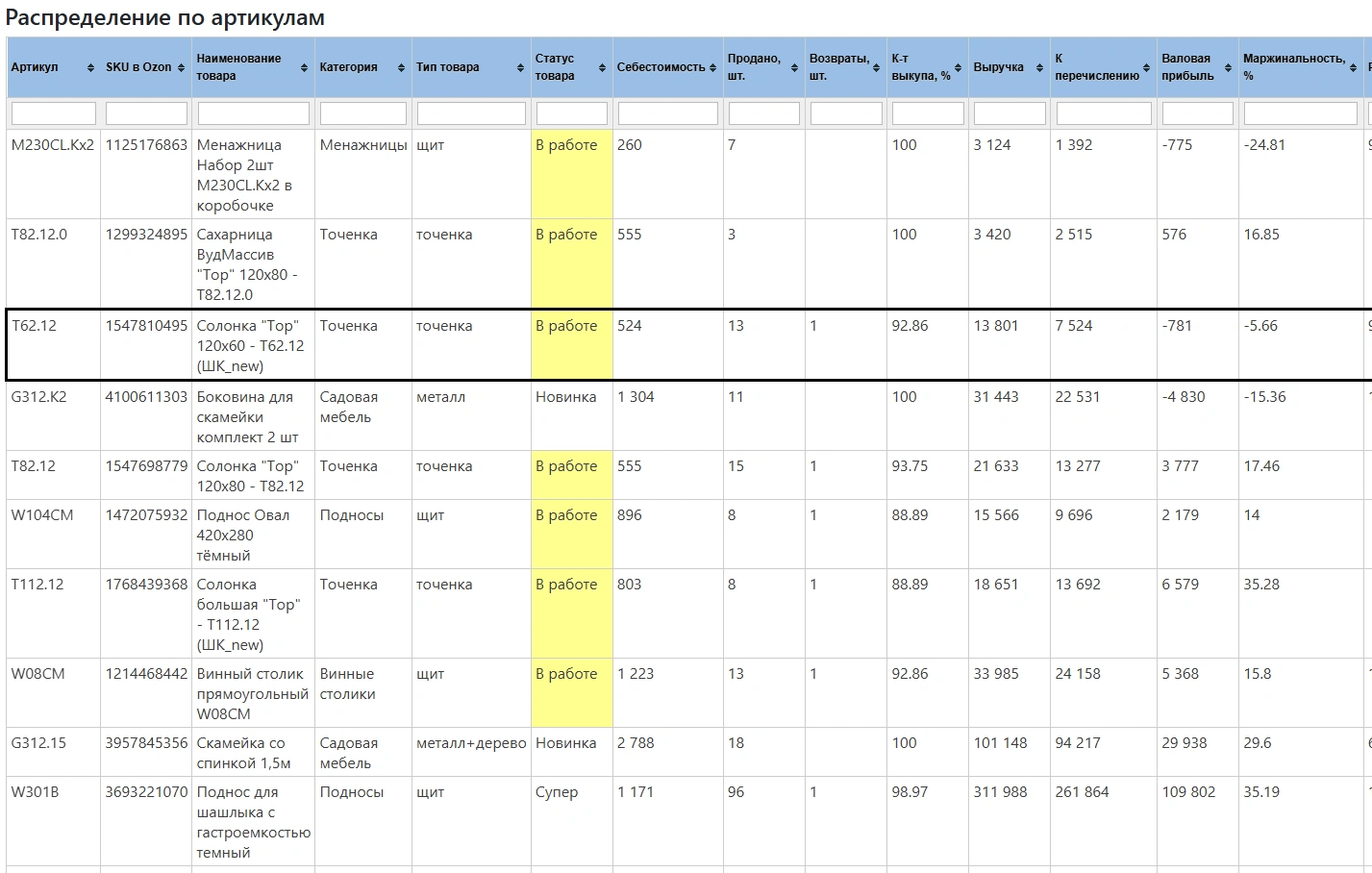Sort by Продано, шт. column arrows
The height and width of the screenshot is (873, 1372).
[794, 68]
